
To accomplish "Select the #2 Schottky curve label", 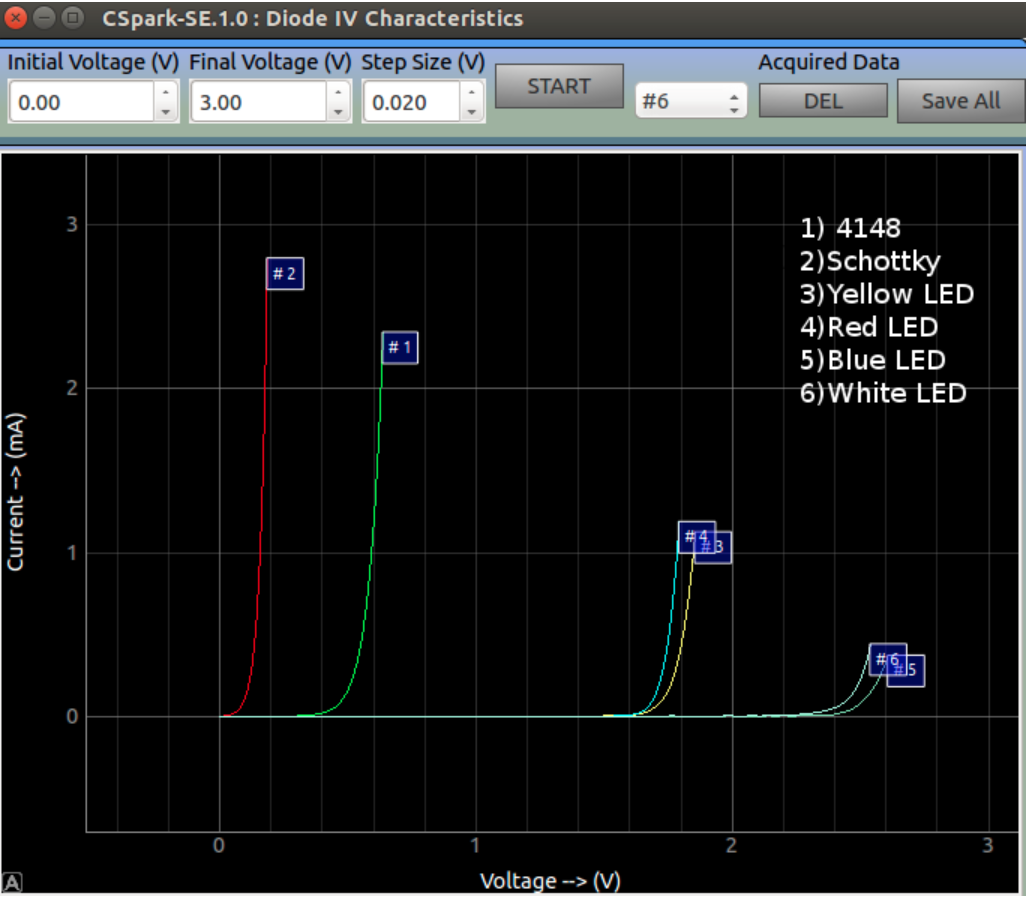I will [x=284, y=273].
